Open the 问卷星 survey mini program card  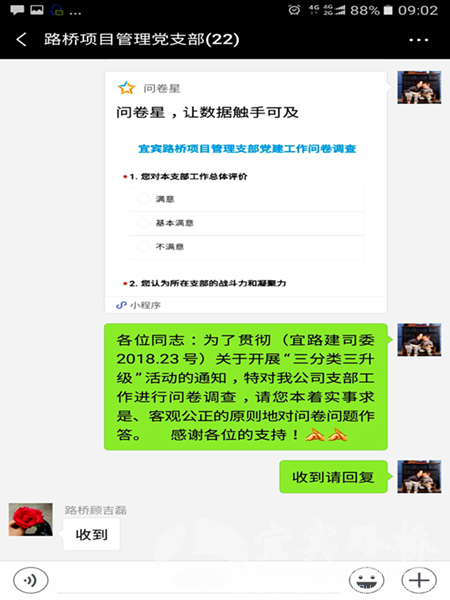click(x=246, y=192)
